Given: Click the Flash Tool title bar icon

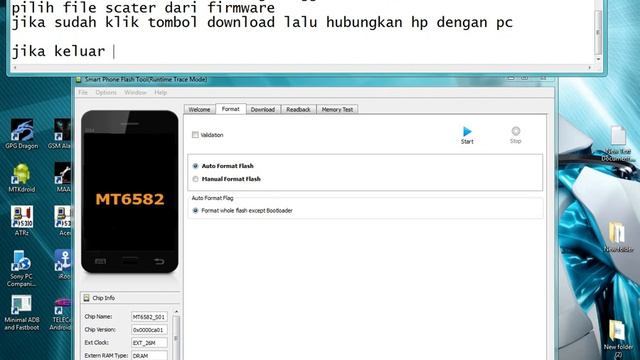Looking at the screenshot, I should [x=79, y=80].
